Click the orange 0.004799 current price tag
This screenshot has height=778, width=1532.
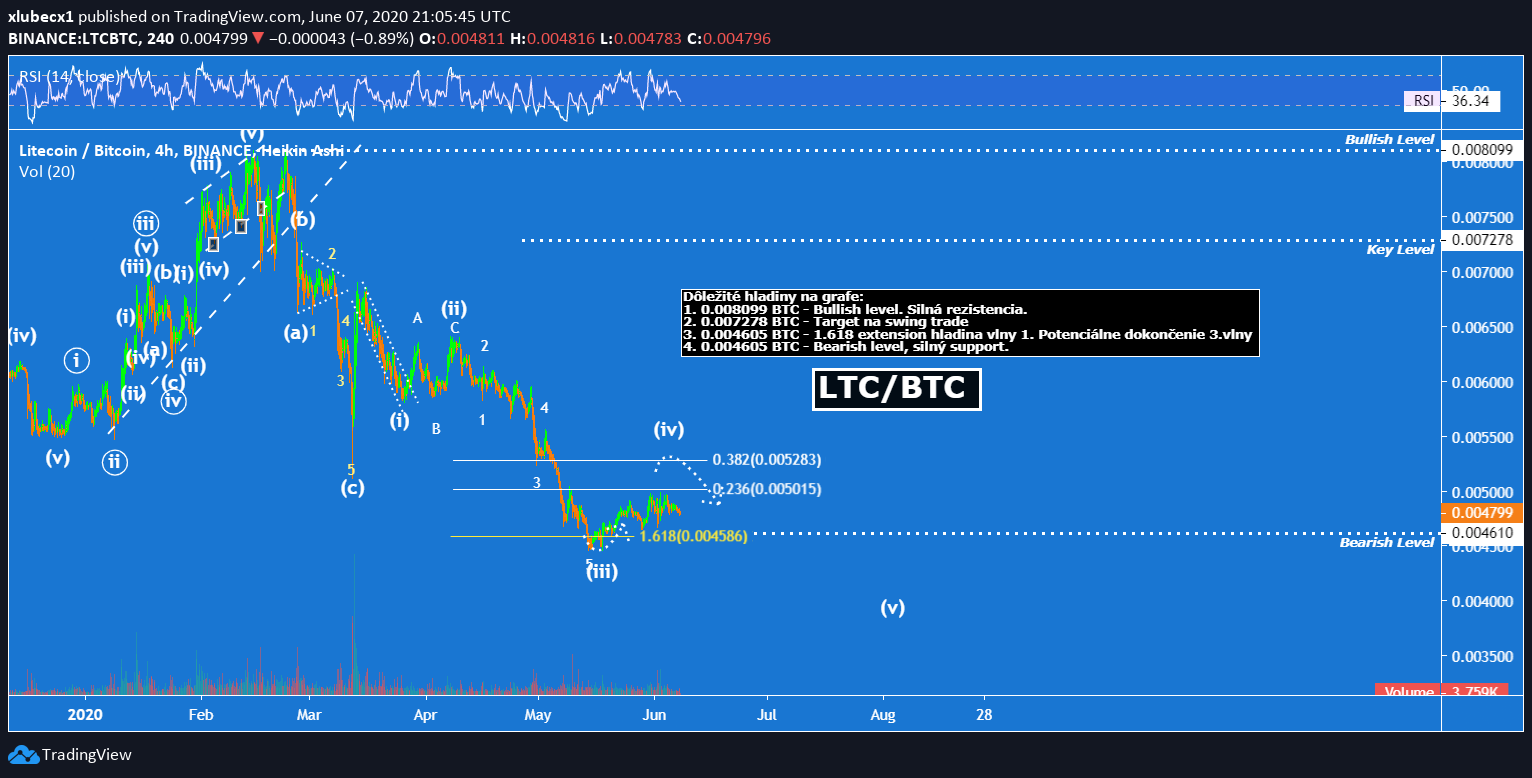[x=1478, y=513]
